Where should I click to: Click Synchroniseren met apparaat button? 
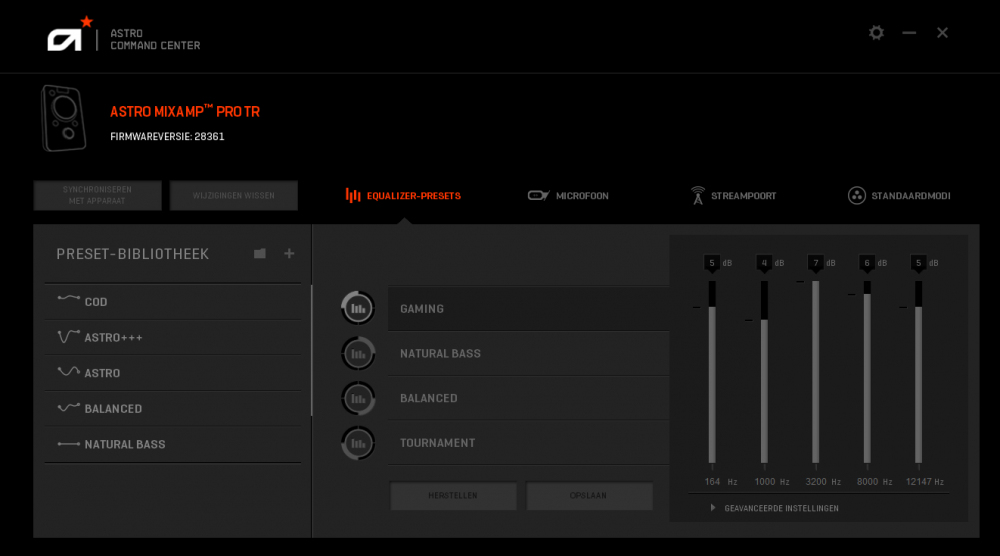[x=97, y=196]
